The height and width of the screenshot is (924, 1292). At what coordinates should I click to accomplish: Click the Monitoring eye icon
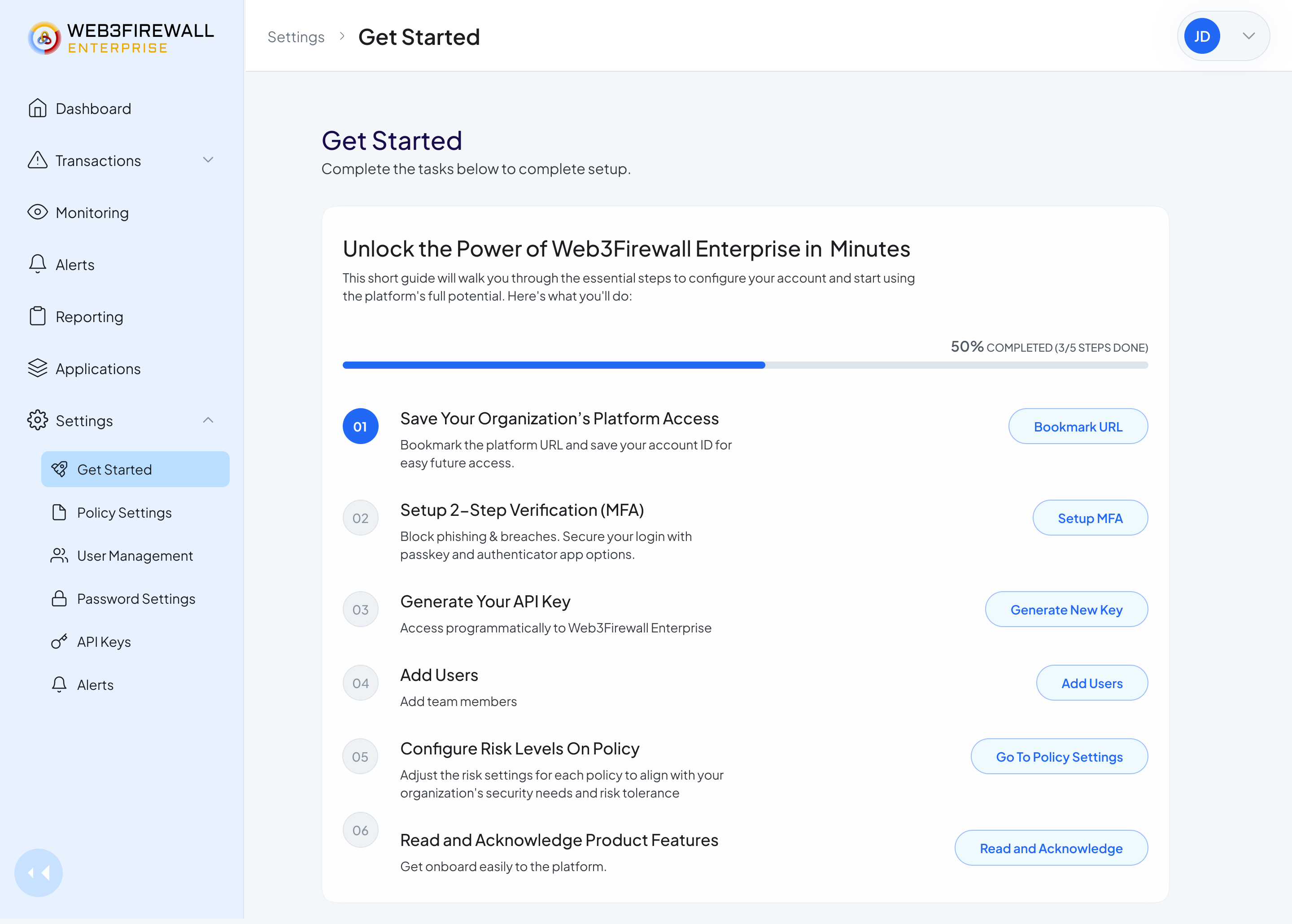click(38, 212)
